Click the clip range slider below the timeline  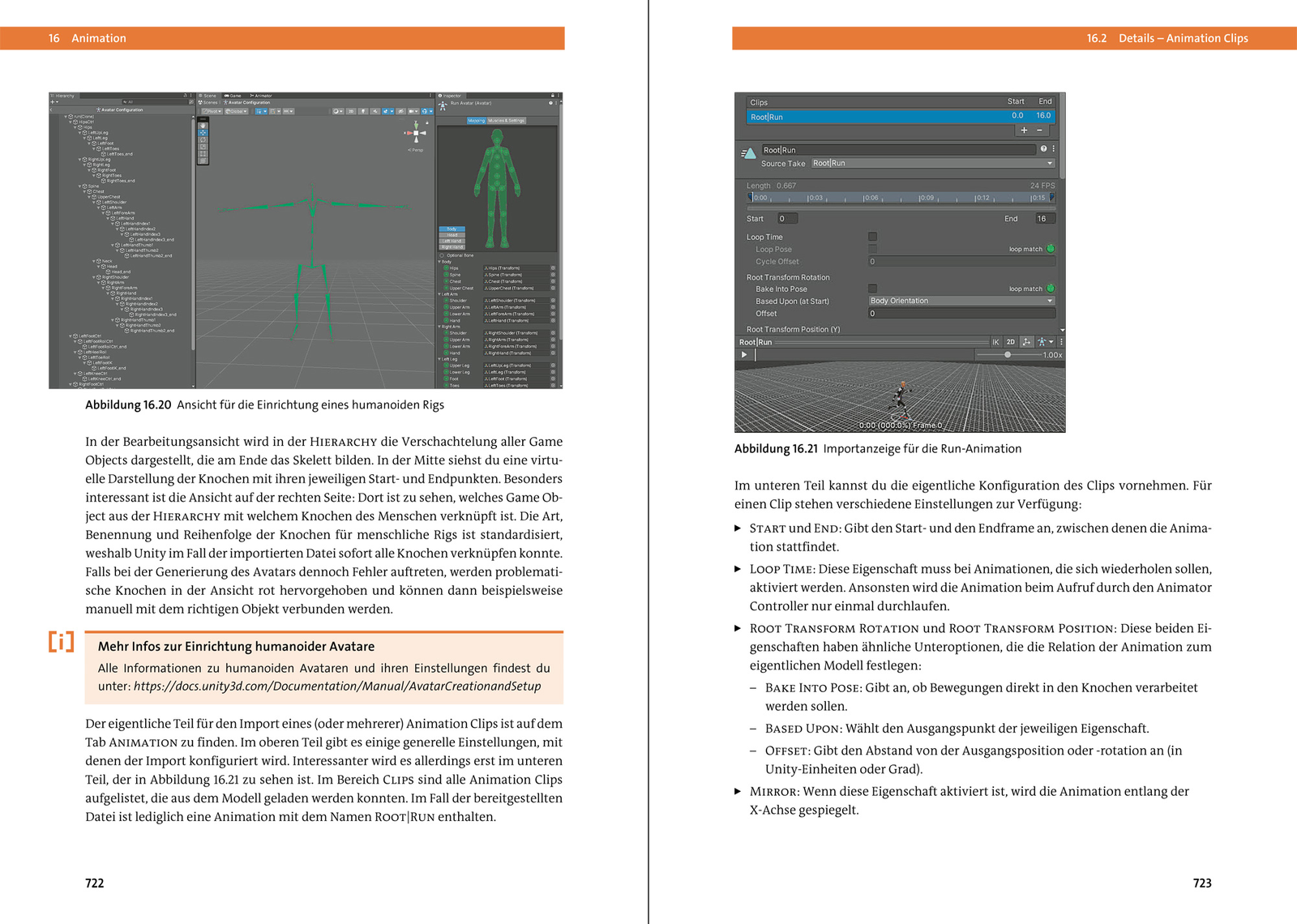click(901, 208)
